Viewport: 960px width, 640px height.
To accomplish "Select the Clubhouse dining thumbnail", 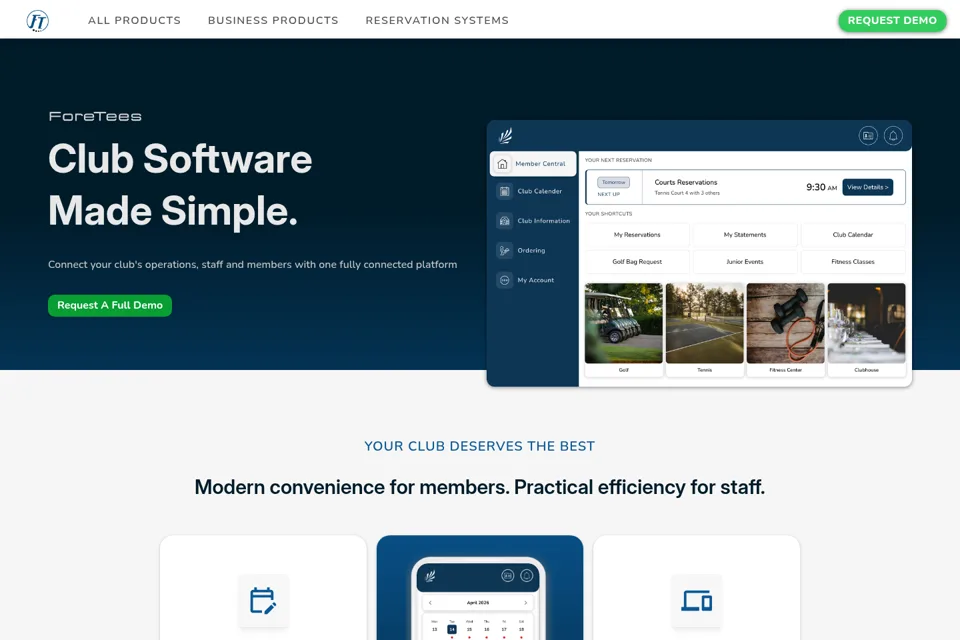I will [866, 323].
